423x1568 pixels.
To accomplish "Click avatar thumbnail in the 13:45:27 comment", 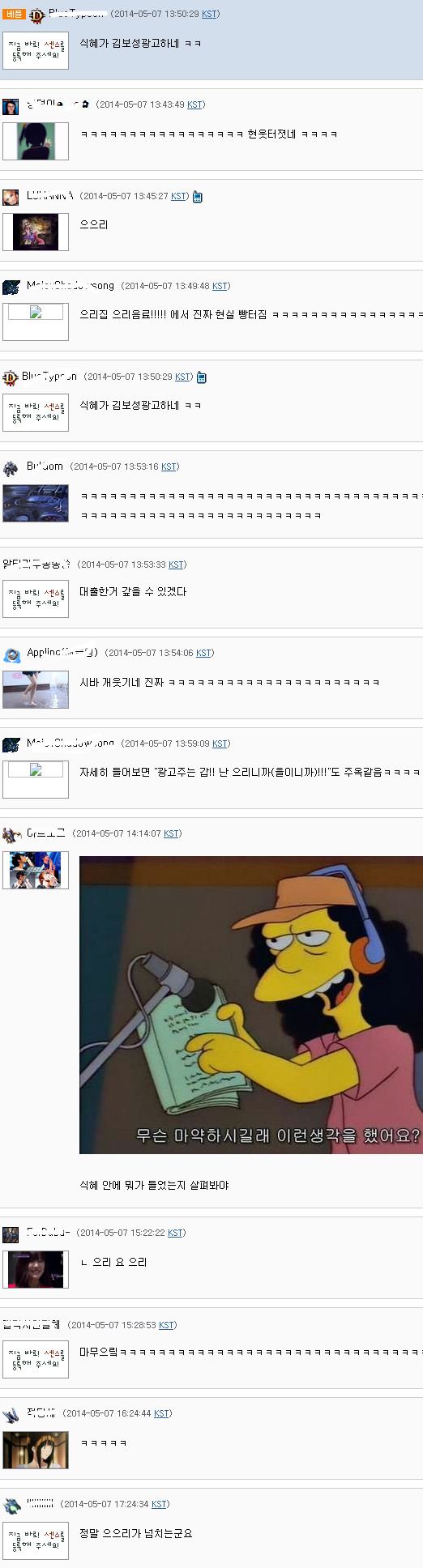I will click(x=36, y=232).
